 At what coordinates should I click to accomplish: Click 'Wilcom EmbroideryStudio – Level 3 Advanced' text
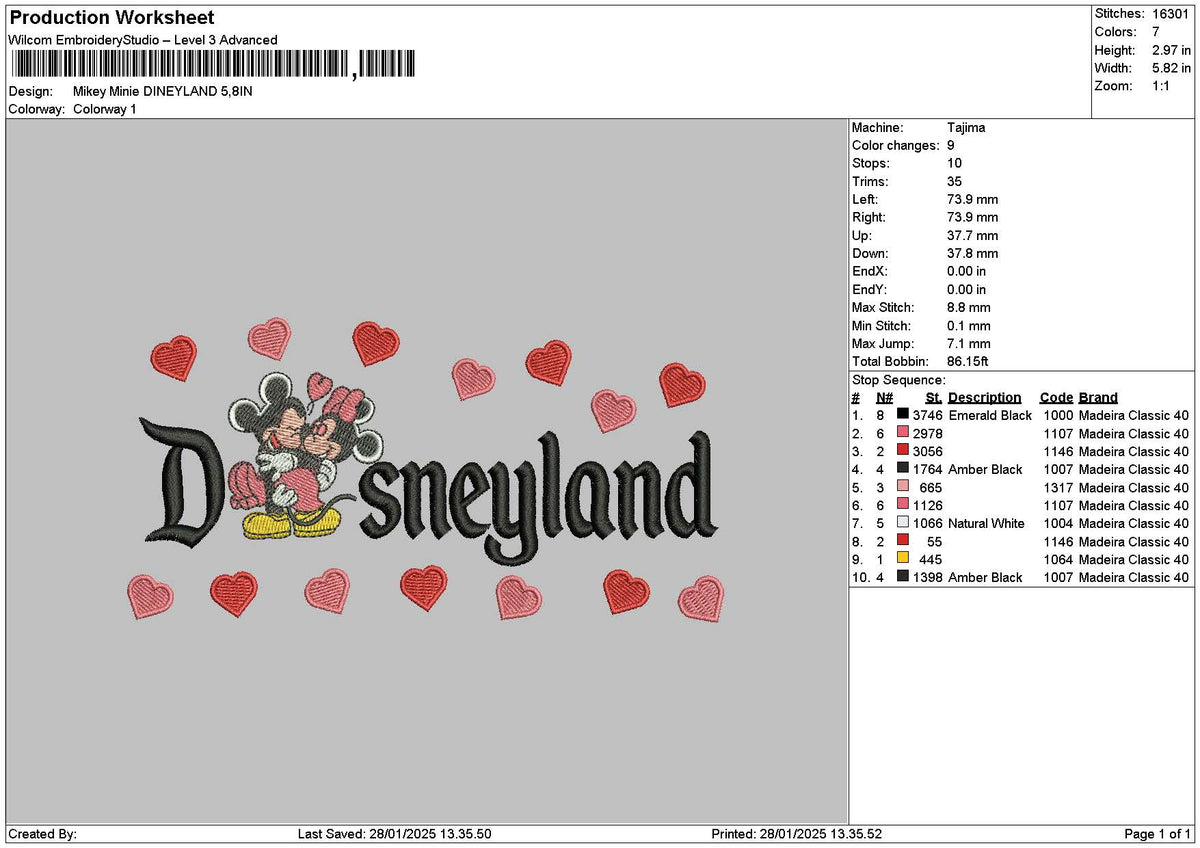(x=143, y=40)
